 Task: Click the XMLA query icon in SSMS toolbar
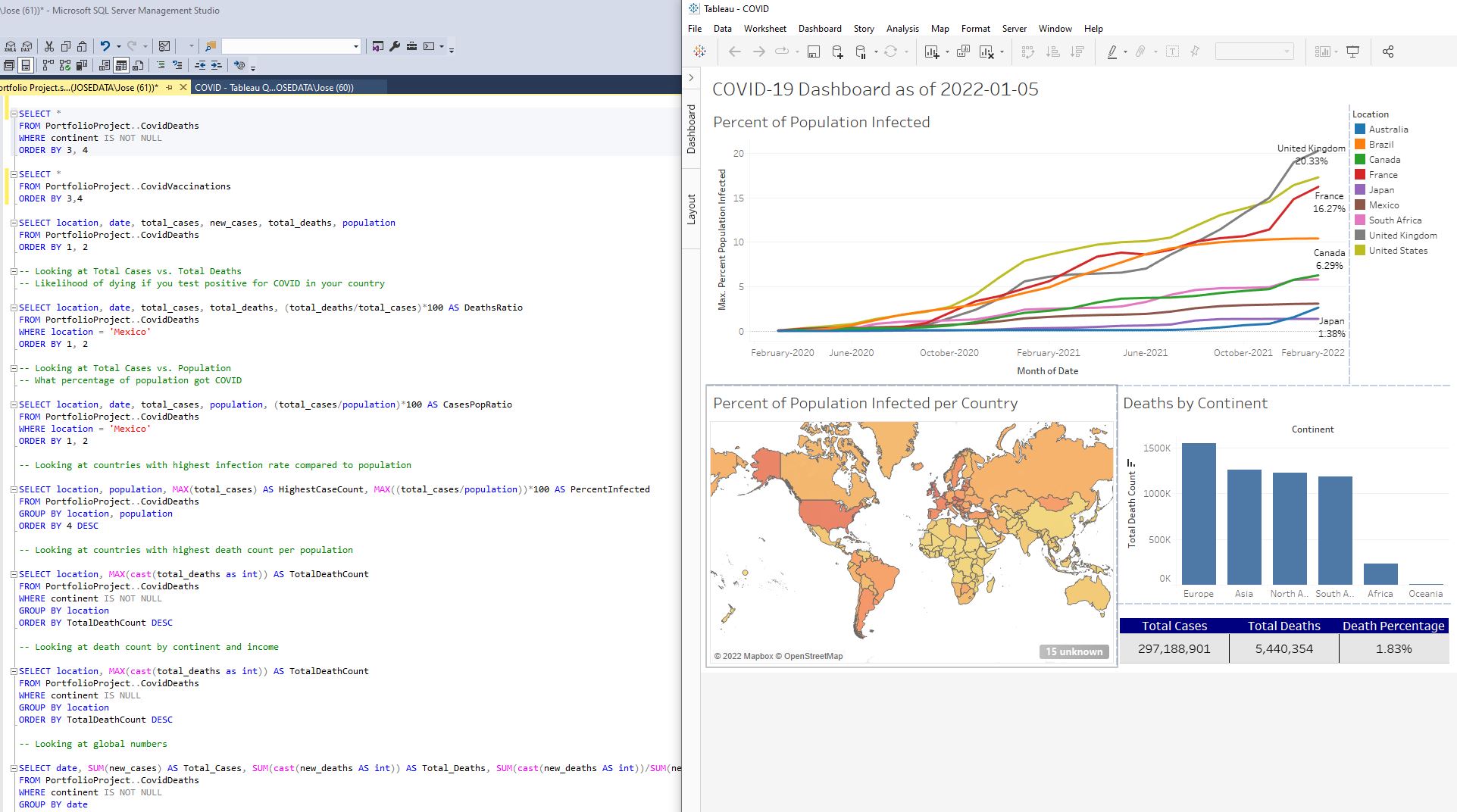(x=11, y=46)
